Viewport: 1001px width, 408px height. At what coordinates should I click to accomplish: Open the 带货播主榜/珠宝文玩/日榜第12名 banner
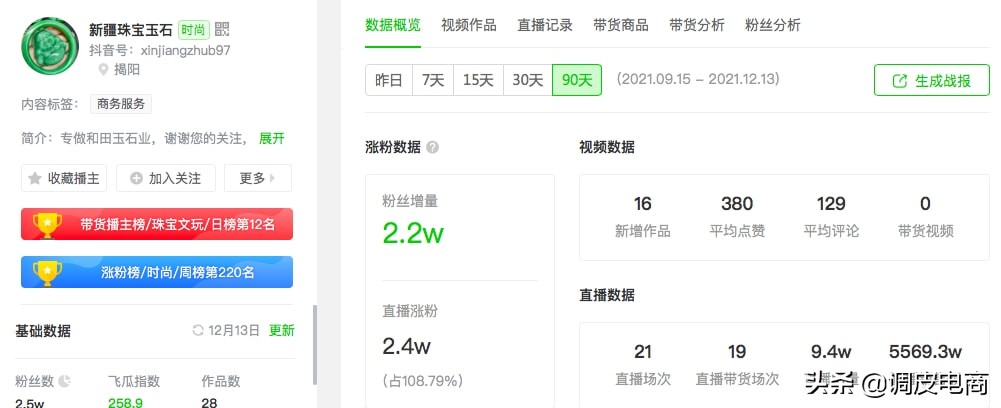coord(157,224)
